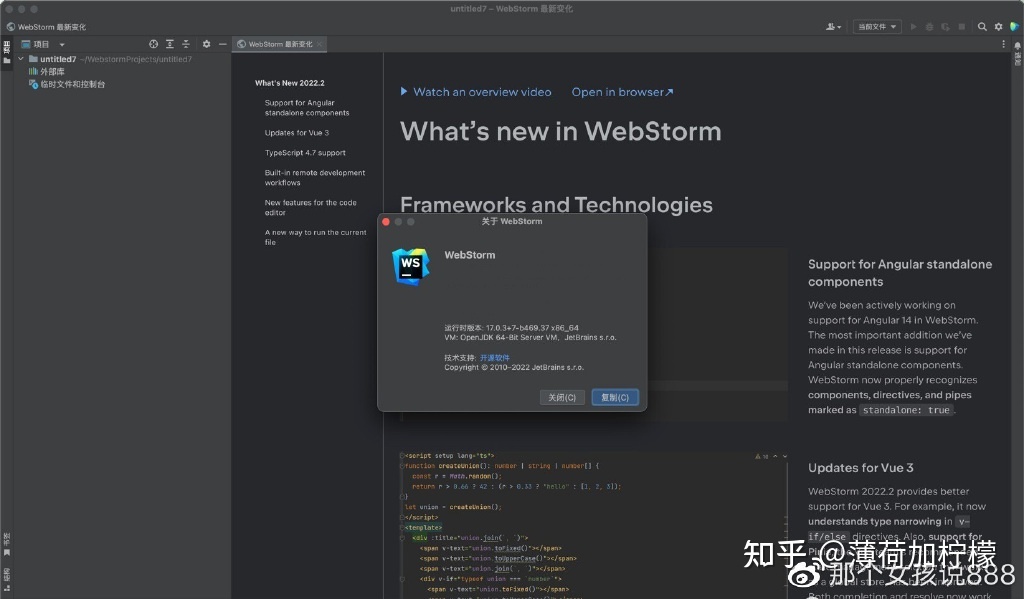Open Project panel gear options

point(206,44)
